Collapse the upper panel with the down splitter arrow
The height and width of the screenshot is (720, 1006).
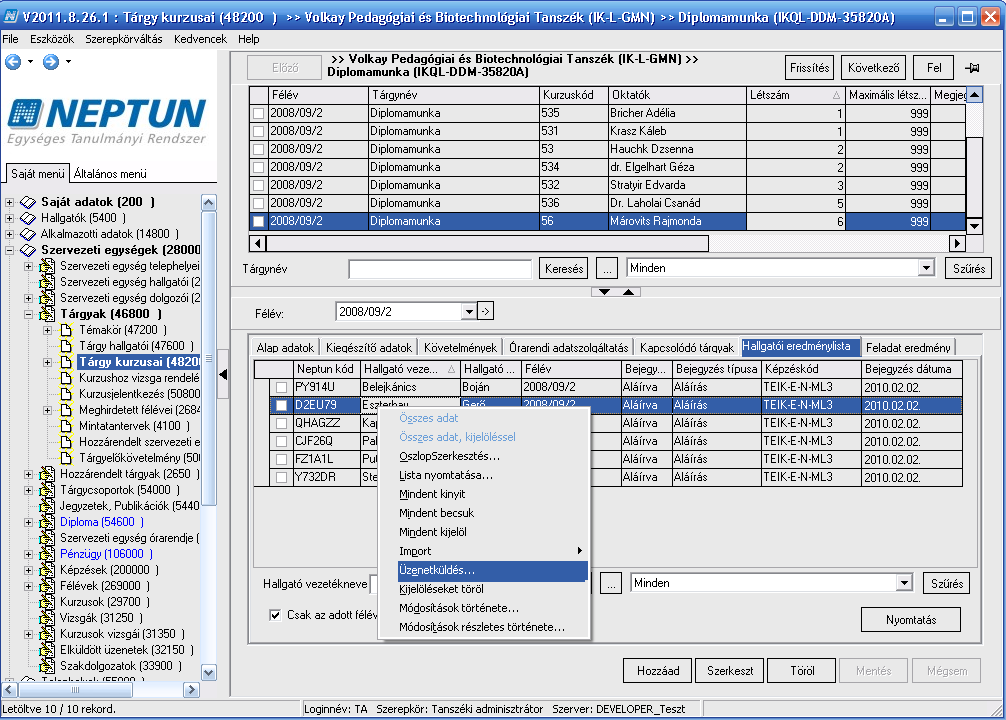pyautogui.click(x=604, y=292)
